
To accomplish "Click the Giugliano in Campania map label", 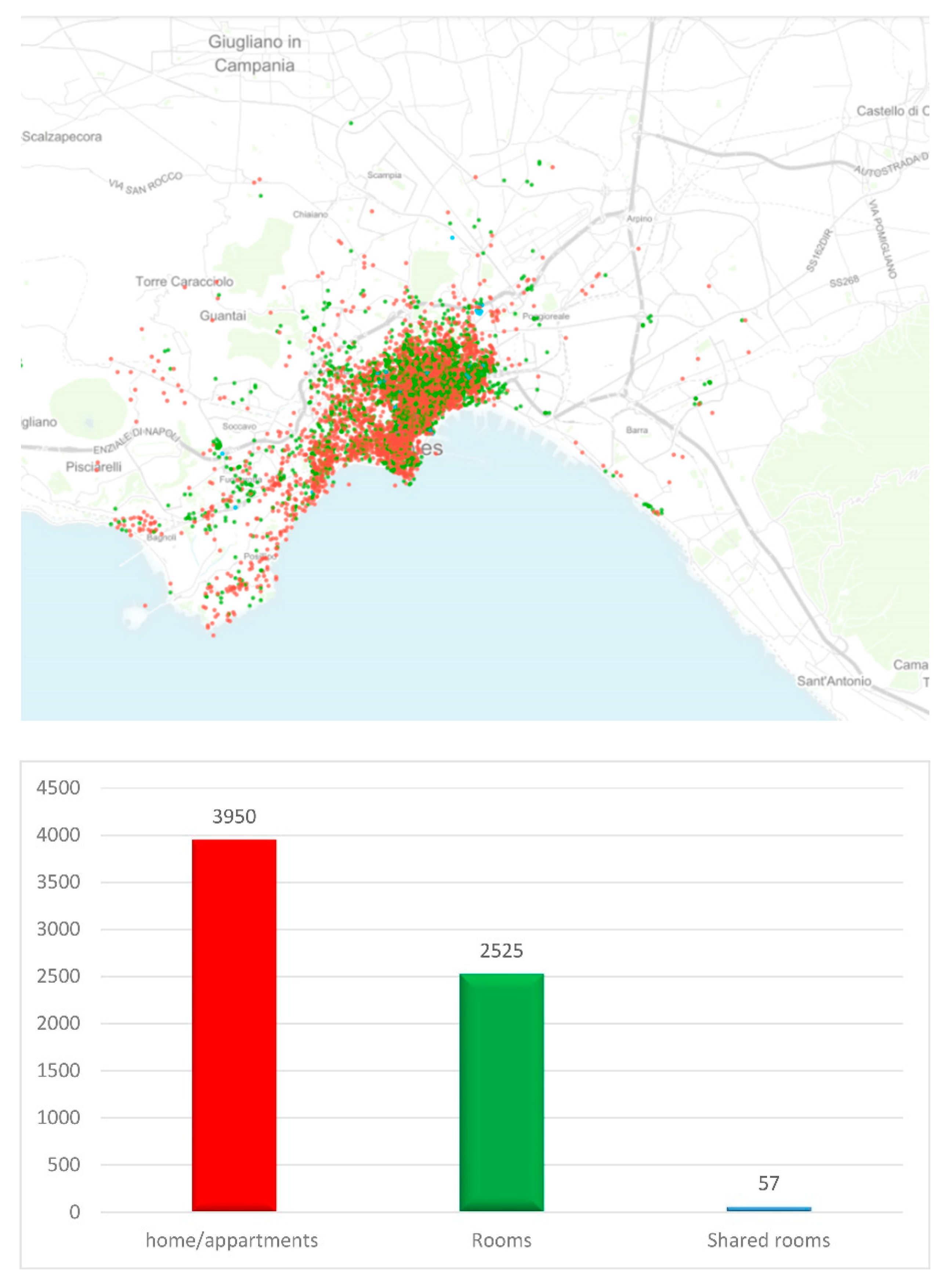I will 254,54.
